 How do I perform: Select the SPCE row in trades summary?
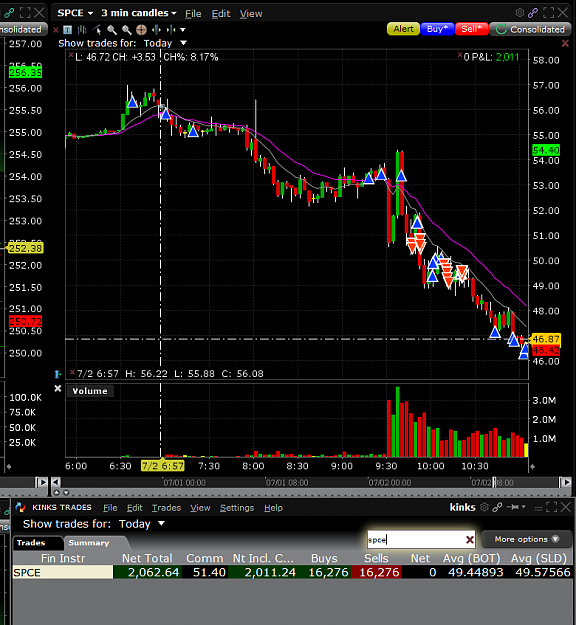[293, 572]
